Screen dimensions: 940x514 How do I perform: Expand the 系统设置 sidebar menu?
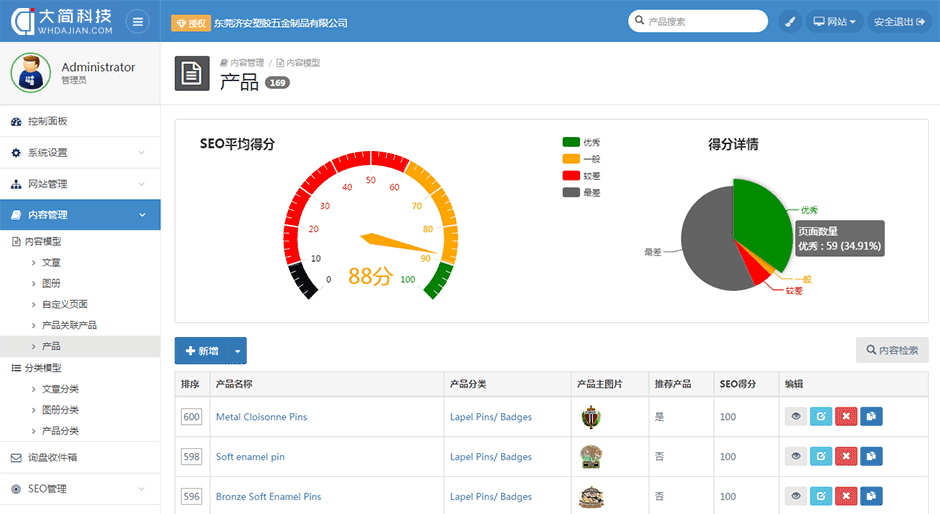80,153
